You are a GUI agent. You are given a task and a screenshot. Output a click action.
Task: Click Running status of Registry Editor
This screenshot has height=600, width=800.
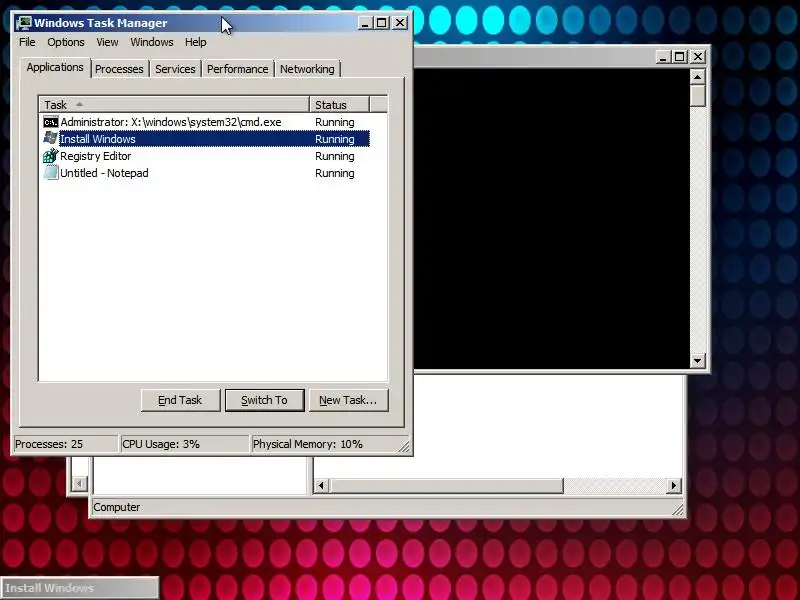click(x=335, y=156)
